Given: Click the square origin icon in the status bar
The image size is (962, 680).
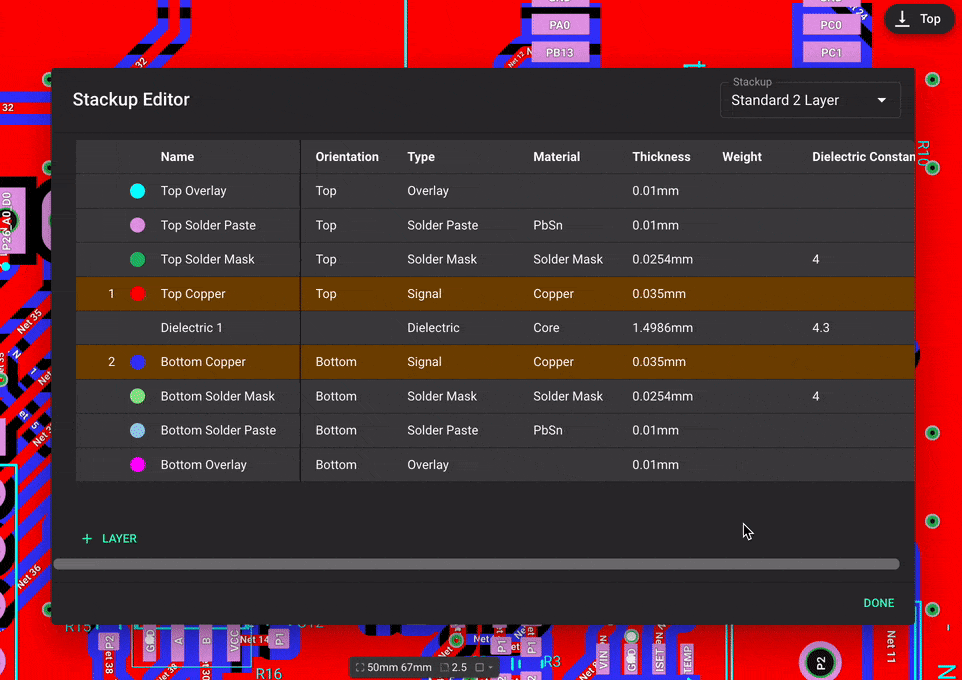Looking at the screenshot, I should (480, 667).
